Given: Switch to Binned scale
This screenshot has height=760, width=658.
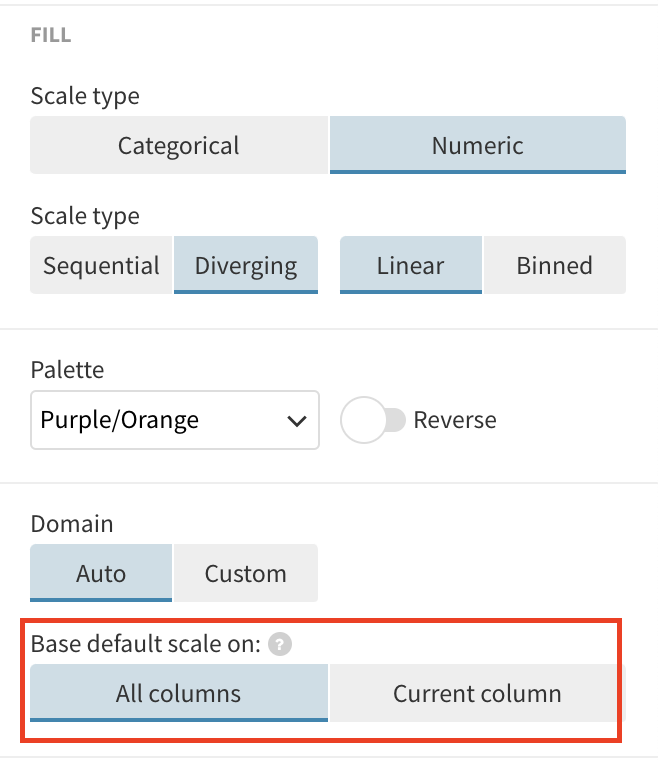Looking at the screenshot, I should pyautogui.click(x=554, y=266).
